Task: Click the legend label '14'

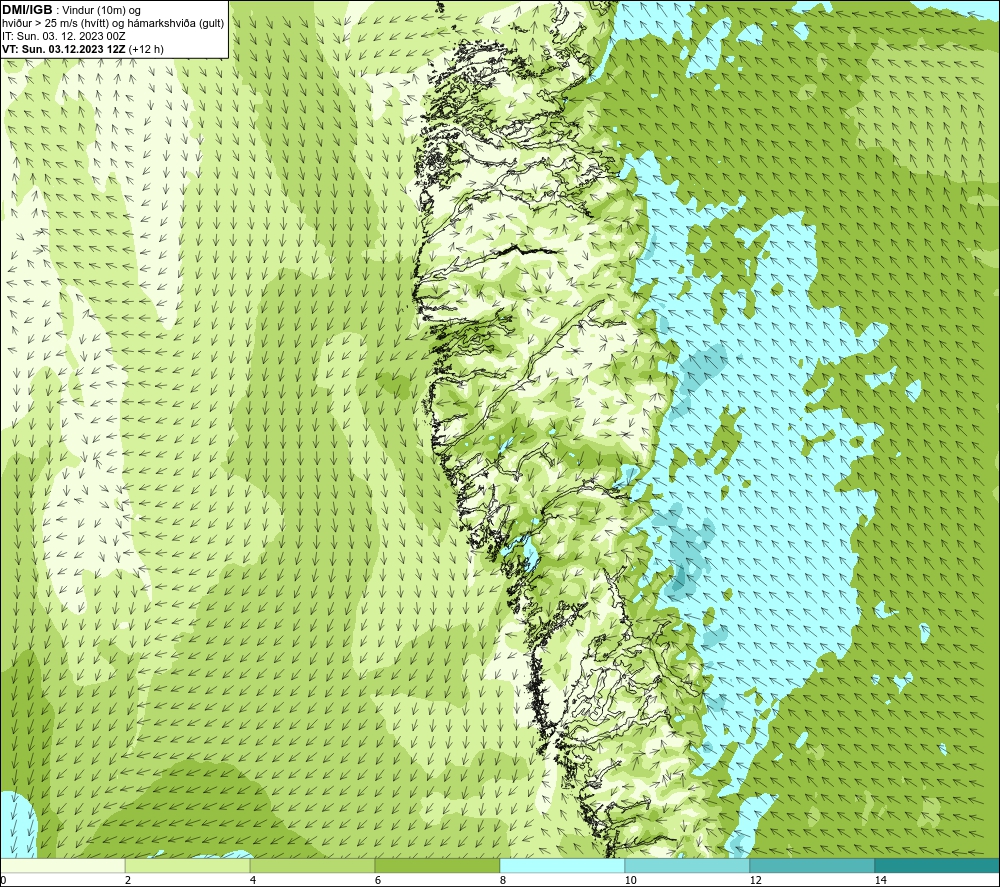Action: [x=880, y=880]
